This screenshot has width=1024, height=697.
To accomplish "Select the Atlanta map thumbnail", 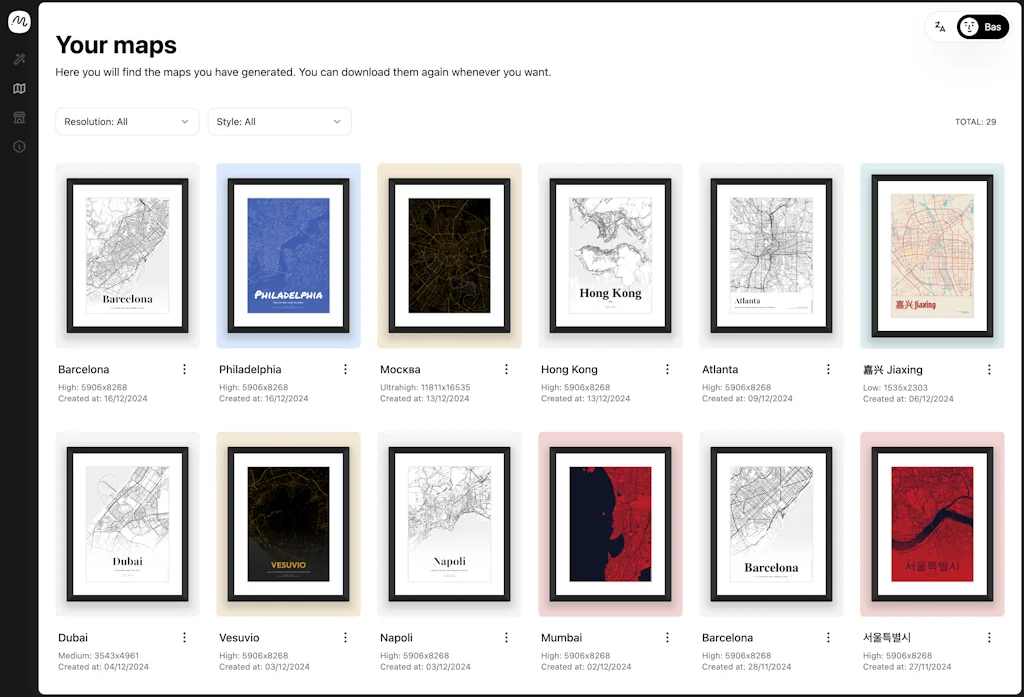I will (x=771, y=256).
